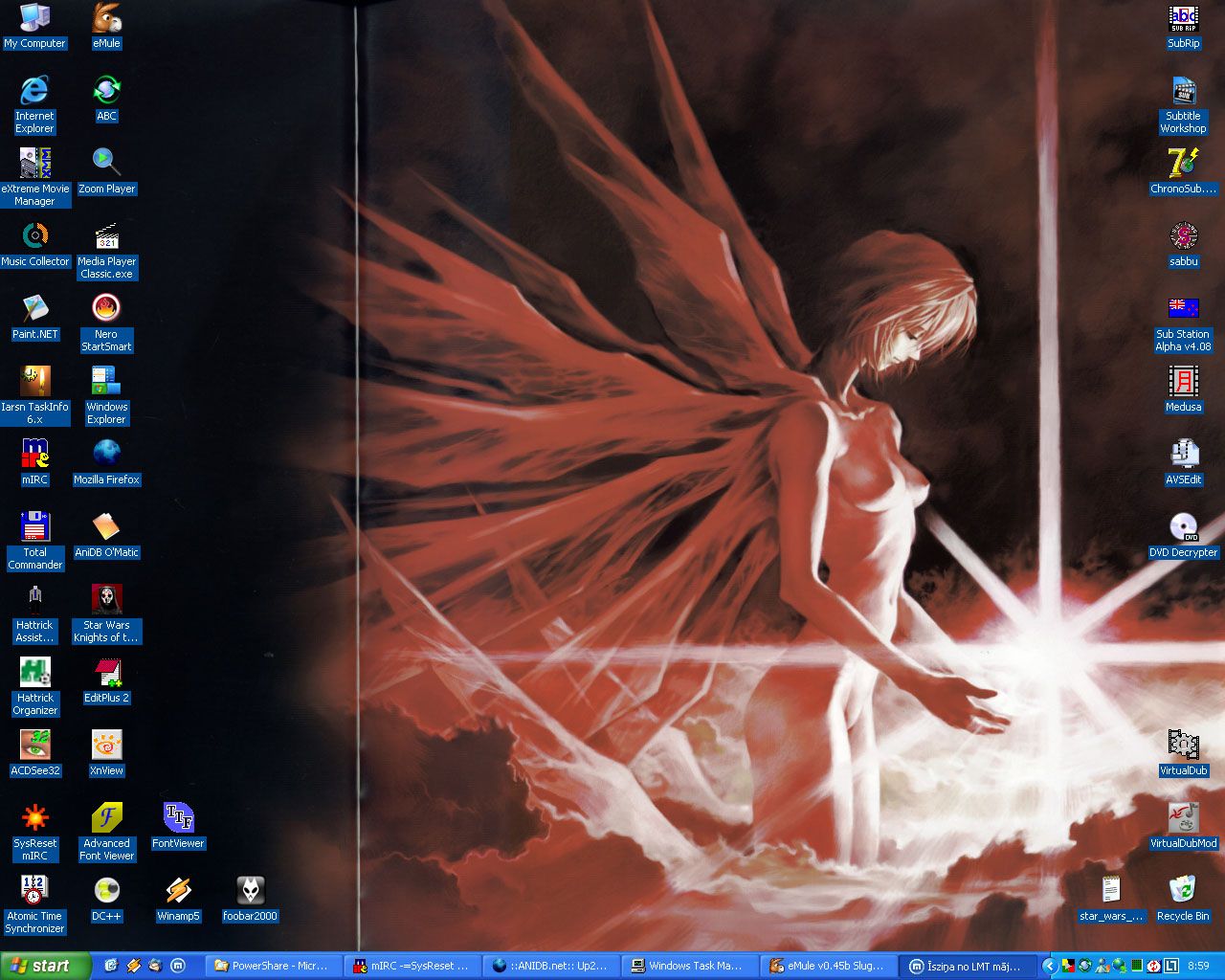Select the AniDB O'Matic icon
1225x980 pixels.
coord(106,535)
